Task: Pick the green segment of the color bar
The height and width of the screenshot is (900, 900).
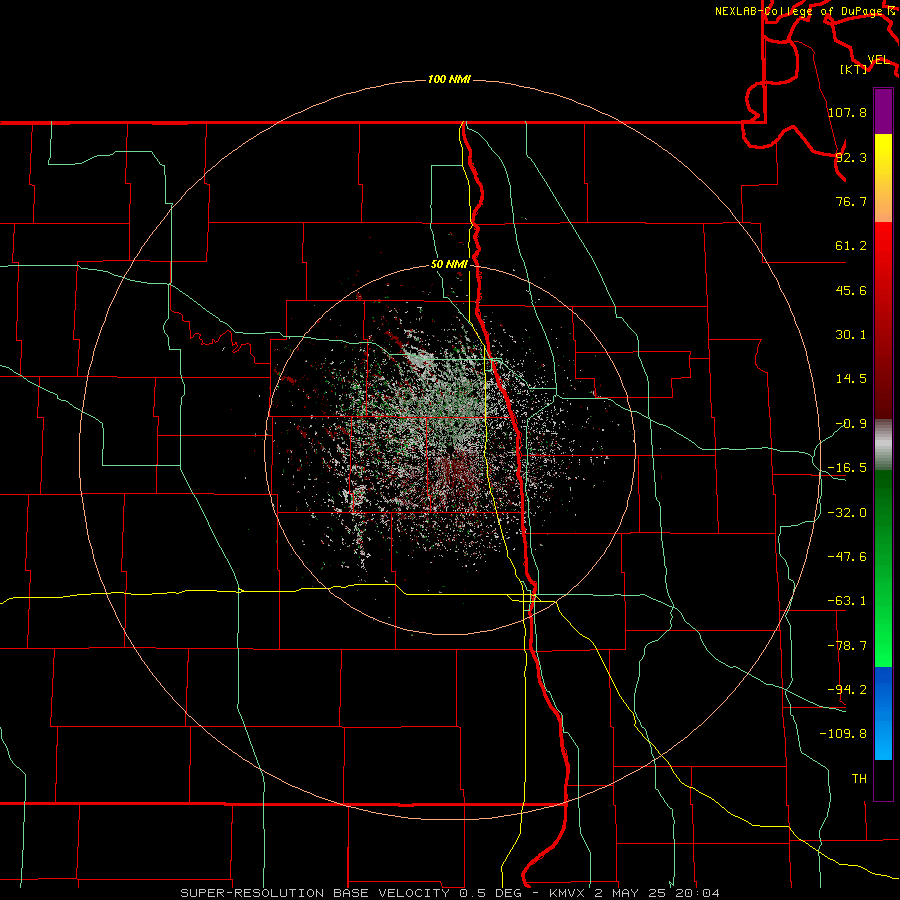Action: pos(883,568)
